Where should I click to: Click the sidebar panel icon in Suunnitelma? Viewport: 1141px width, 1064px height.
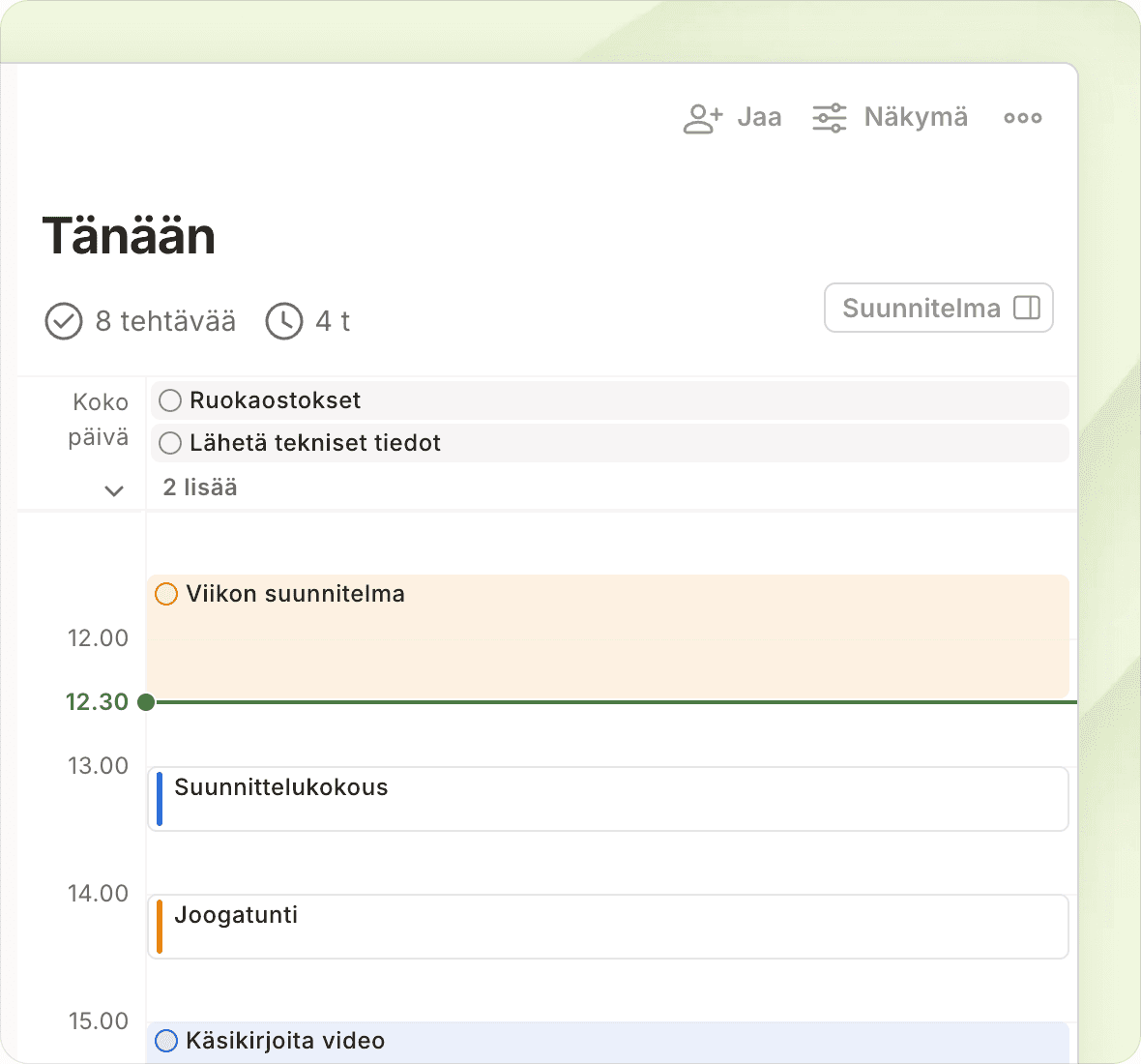1026,308
